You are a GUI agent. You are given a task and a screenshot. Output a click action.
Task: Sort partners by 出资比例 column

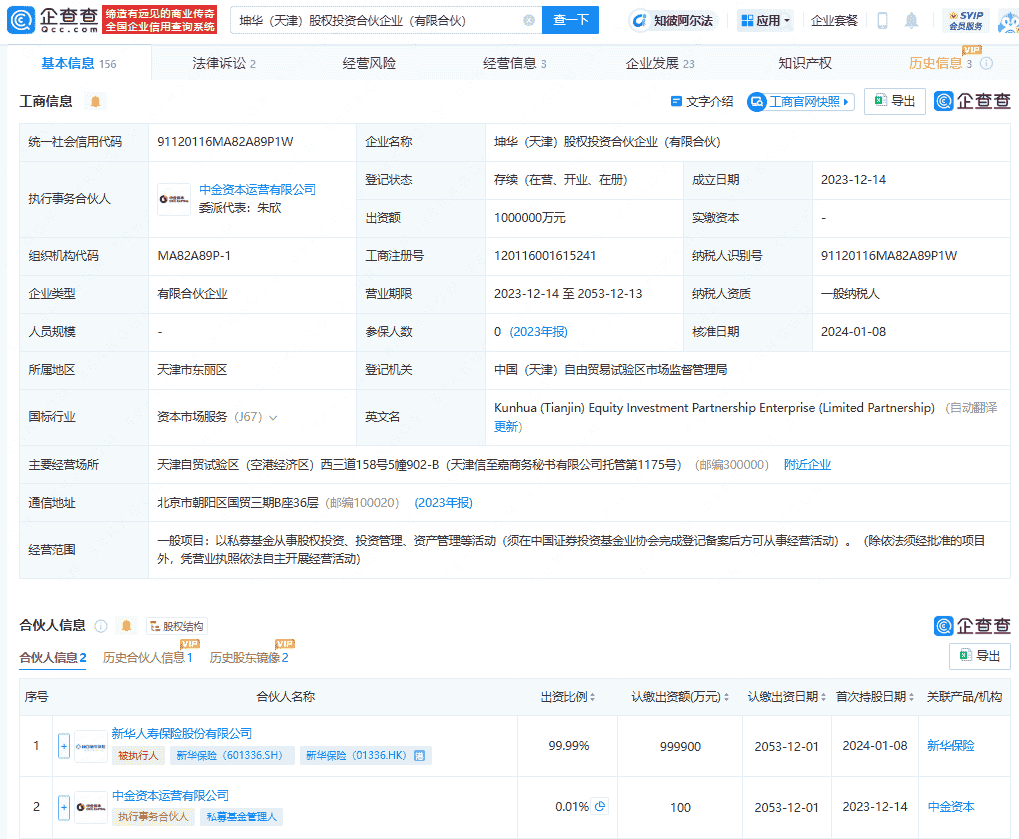(x=567, y=697)
